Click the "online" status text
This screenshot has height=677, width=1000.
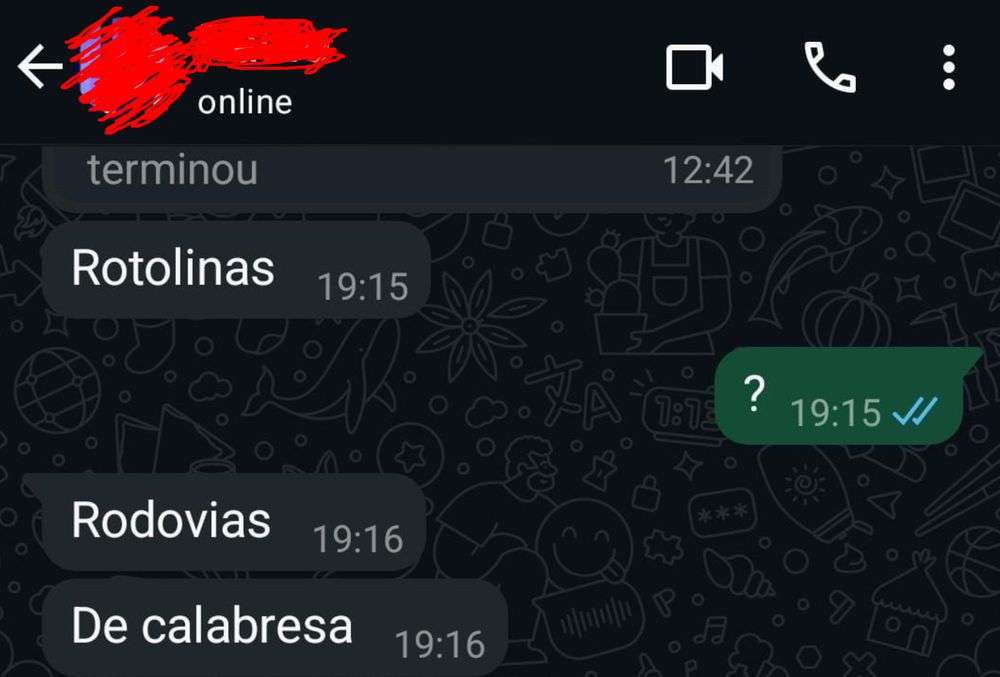click(245, 103)
